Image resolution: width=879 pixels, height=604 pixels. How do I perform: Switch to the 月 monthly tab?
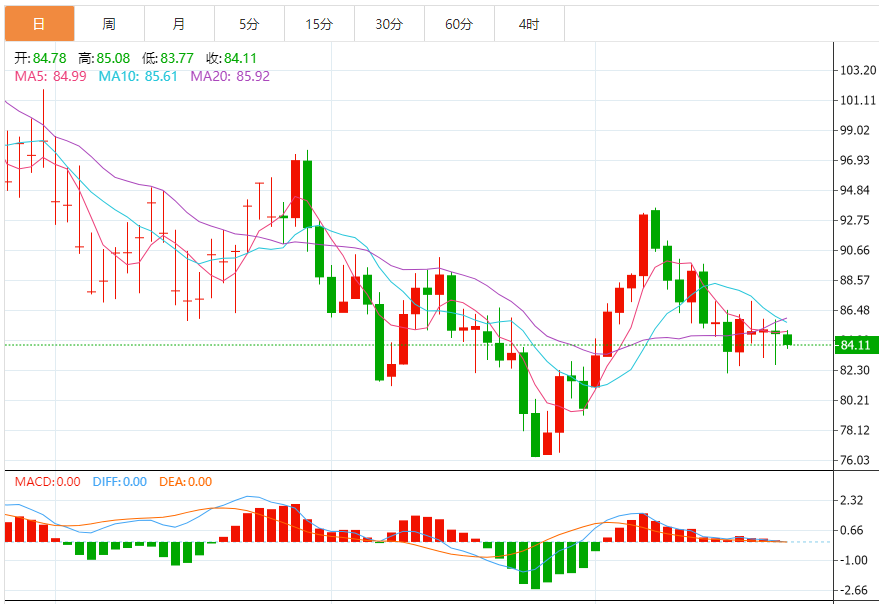click(x=179, y=24)
